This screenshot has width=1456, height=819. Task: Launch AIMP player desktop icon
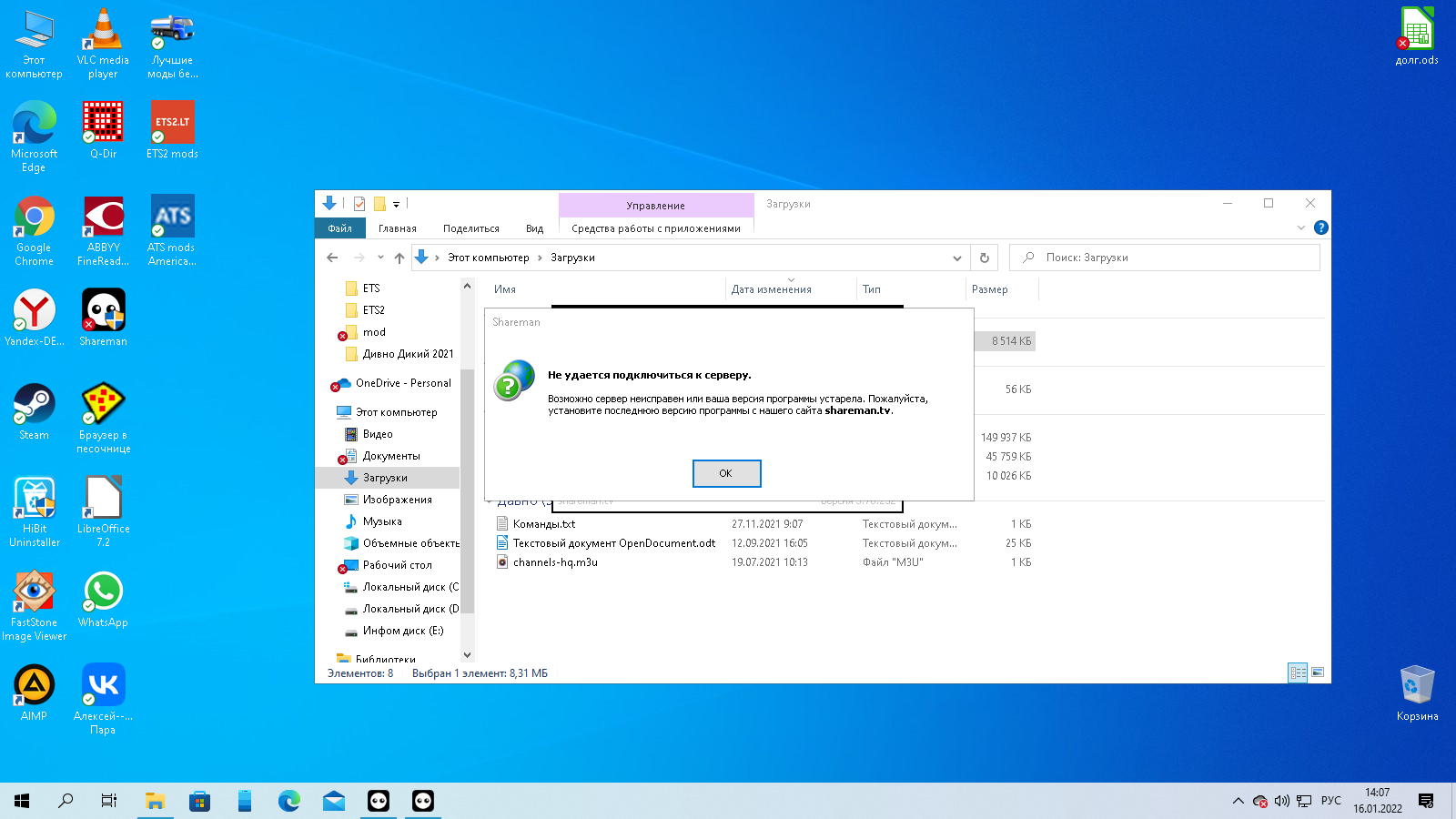pos(34,693)
